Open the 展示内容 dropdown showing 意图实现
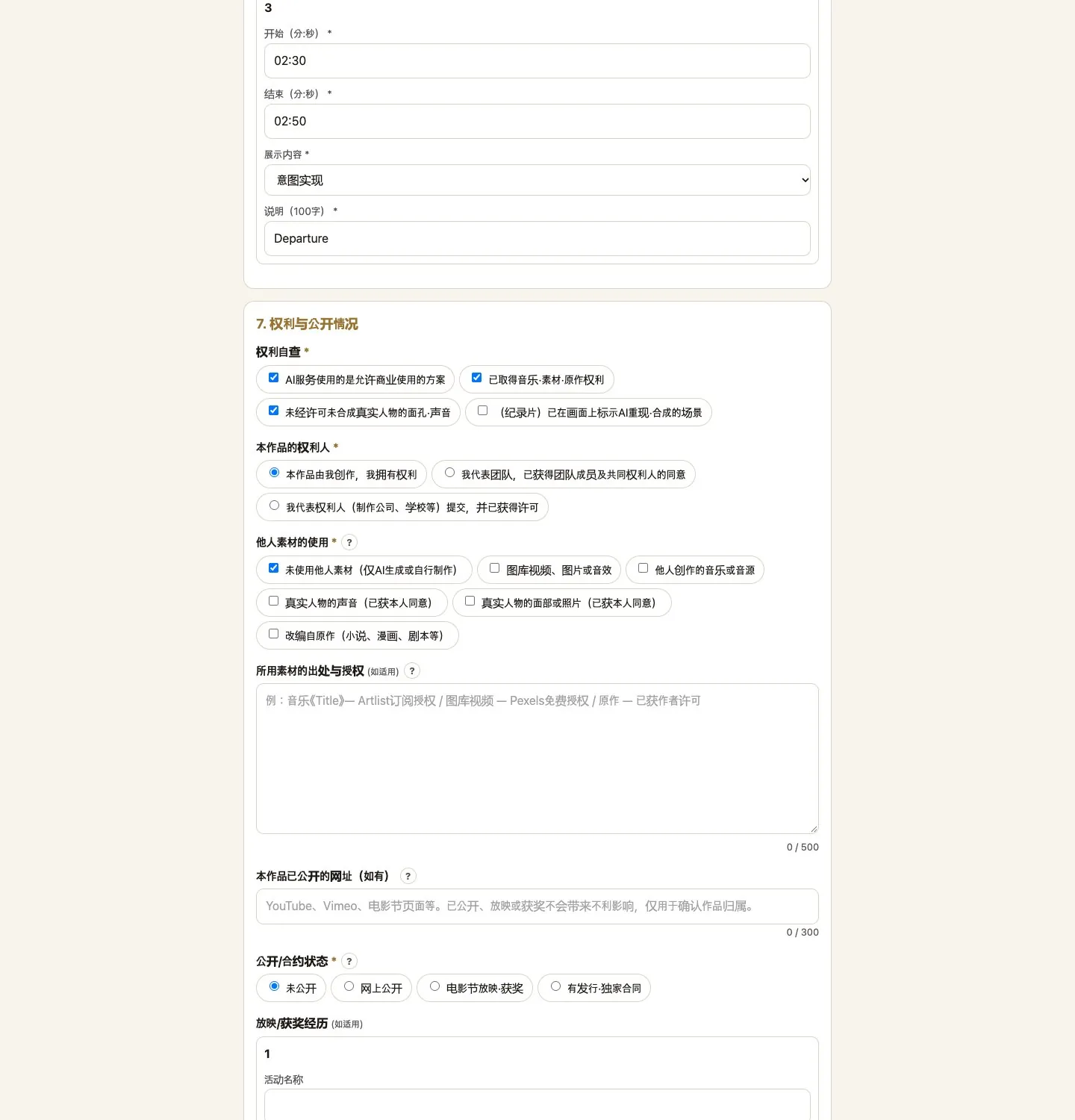The image size is (1075, 1120). point(537,180)
